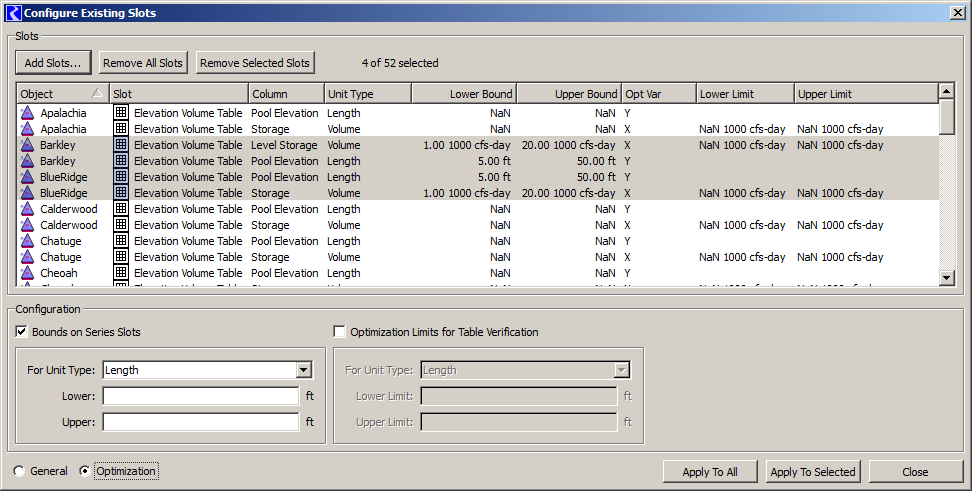Click the vertical scrollbar track below the thumb
The image size is (972, 491).
click(x=947, y=201)
